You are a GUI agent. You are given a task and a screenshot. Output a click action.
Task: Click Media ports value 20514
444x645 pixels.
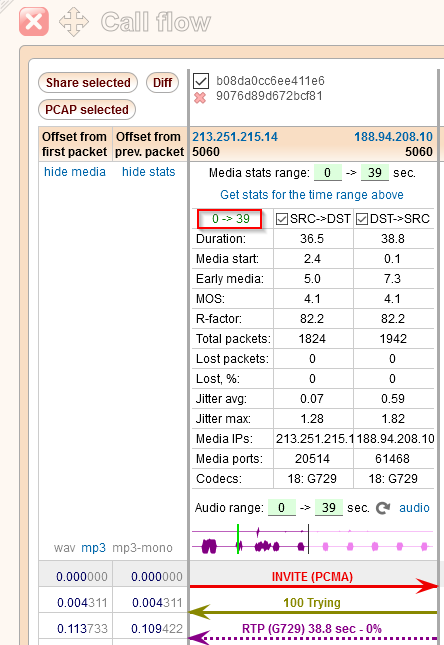click(x=312, y=459)
